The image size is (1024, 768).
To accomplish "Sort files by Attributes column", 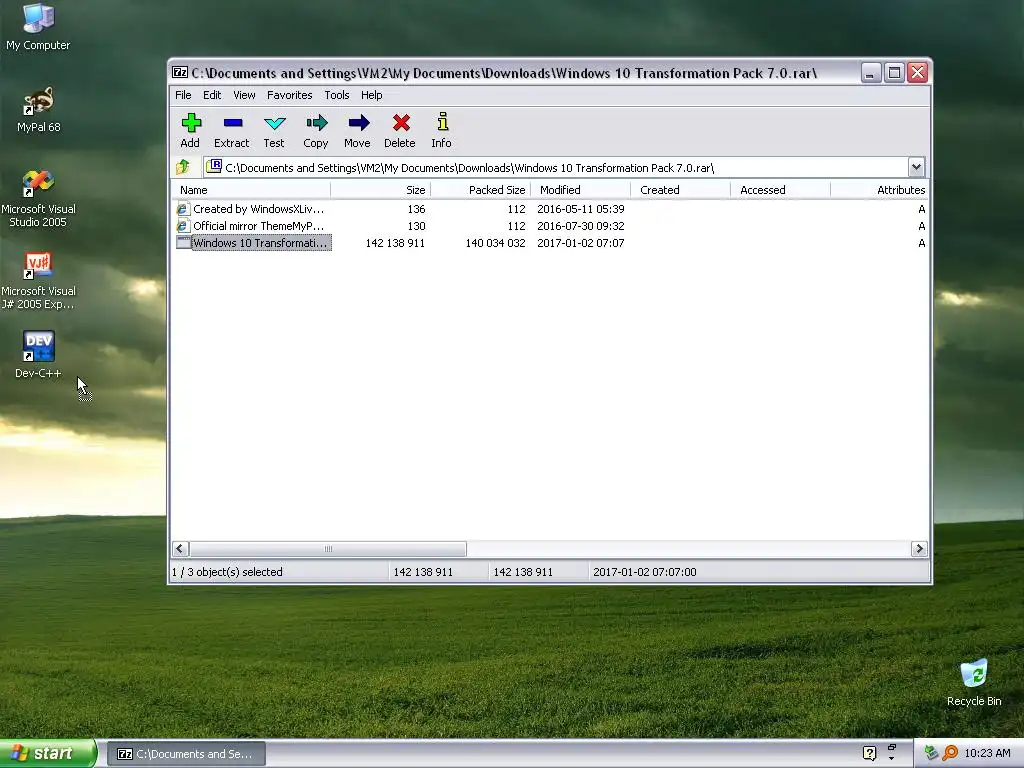I will (x=880, y=190).
